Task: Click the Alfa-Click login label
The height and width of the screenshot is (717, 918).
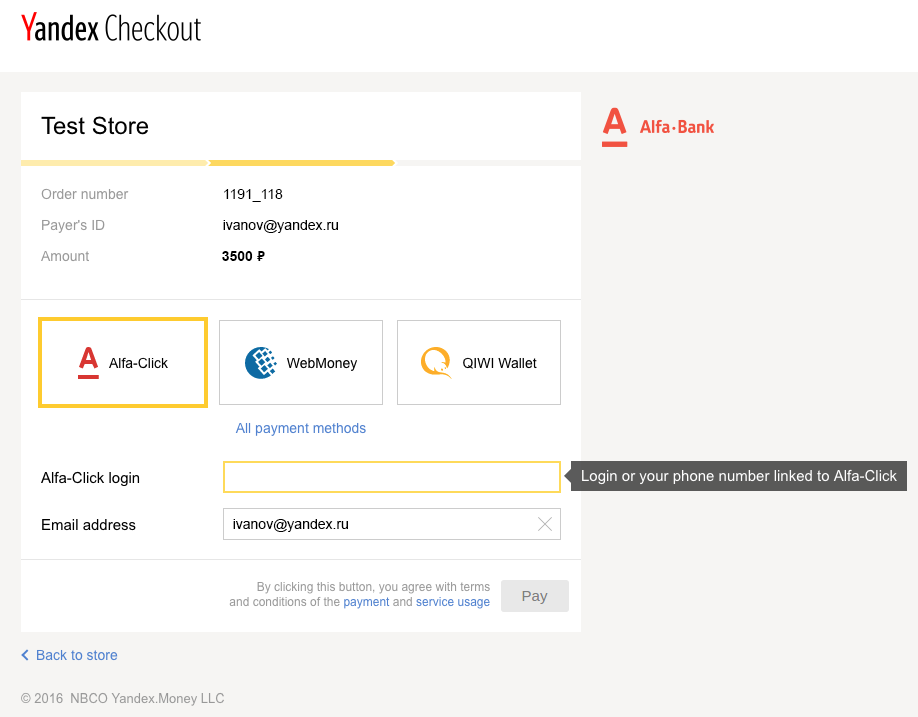Action: tap(90, 478)
